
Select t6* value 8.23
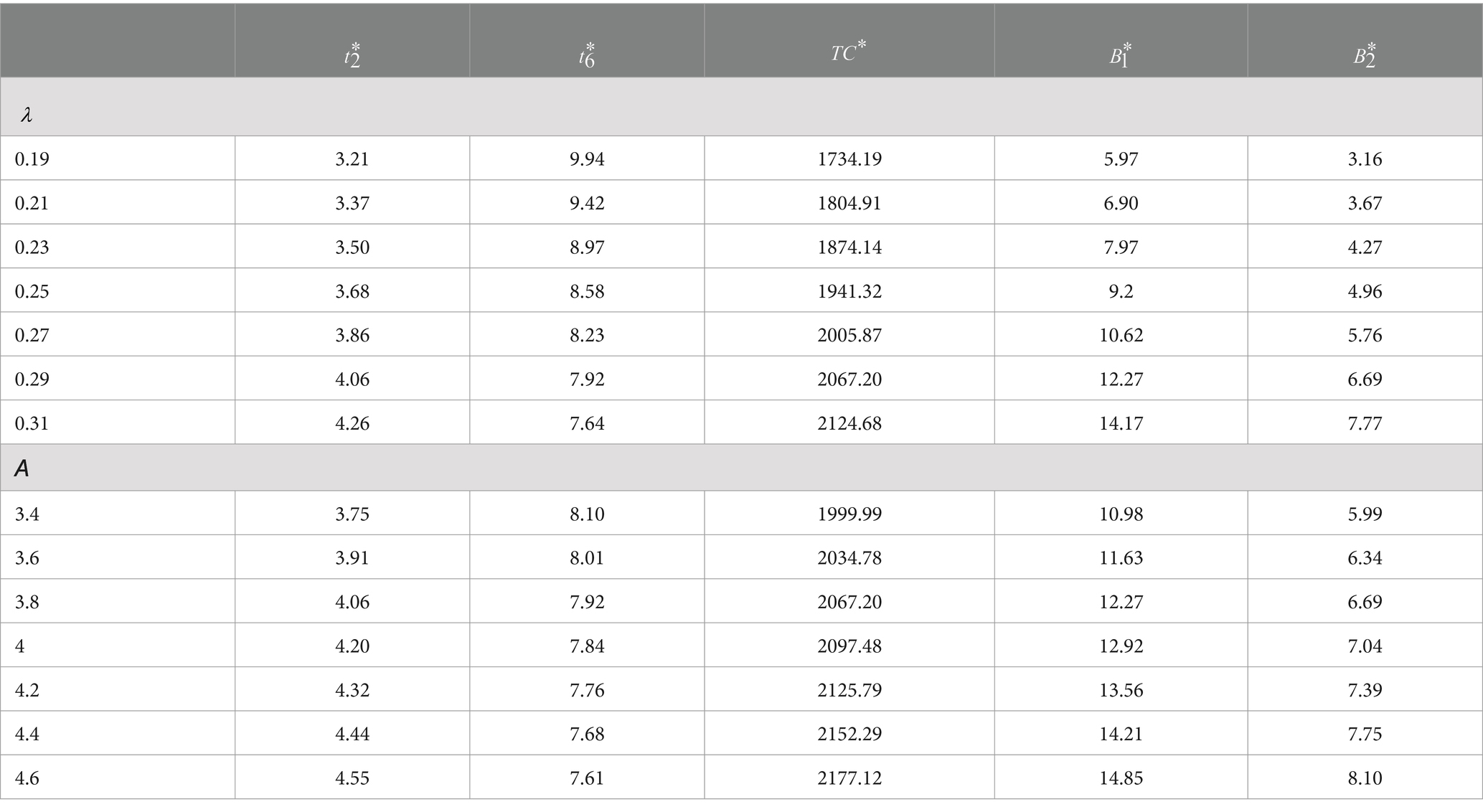point(587,334)
